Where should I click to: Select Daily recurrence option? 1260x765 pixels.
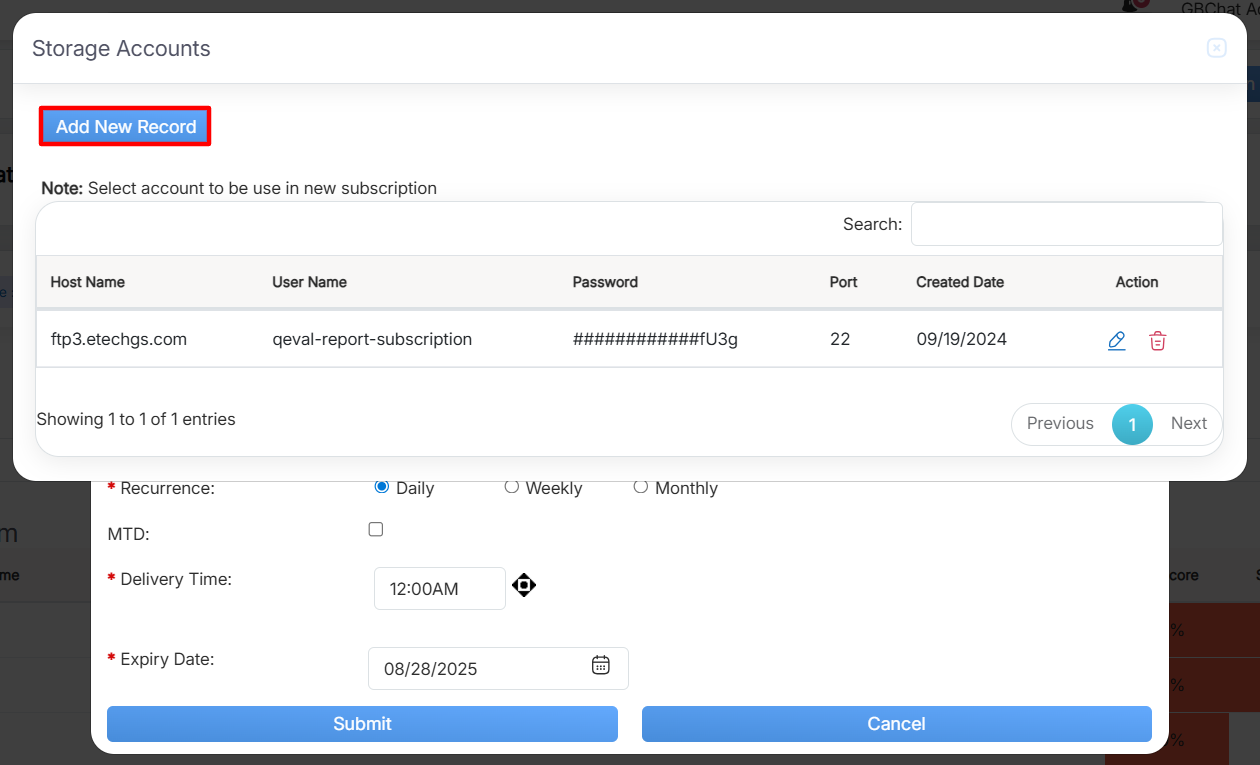click(381, 487)
